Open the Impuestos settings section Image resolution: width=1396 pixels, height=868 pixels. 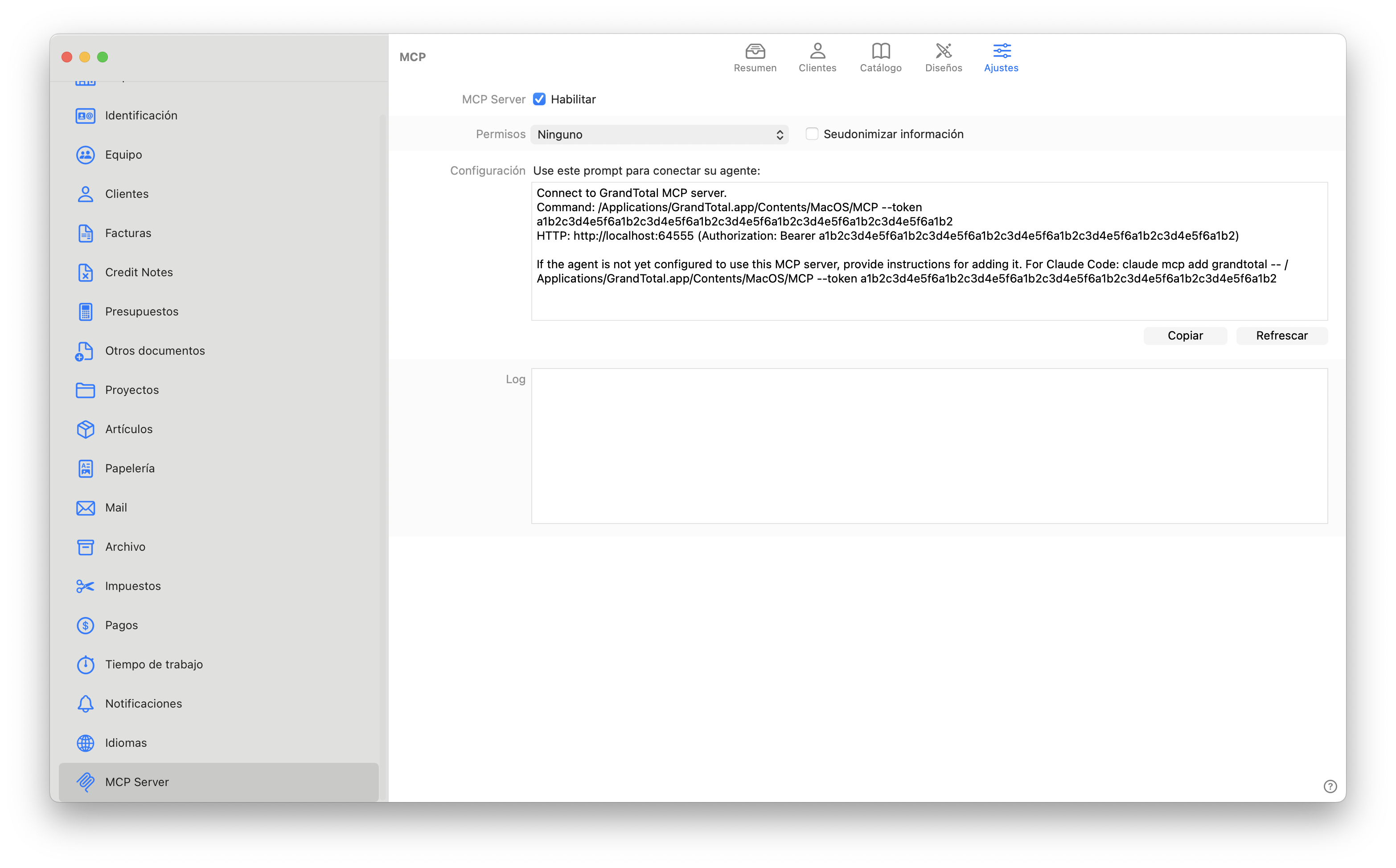pyautogui.click(x=218, y=586)
